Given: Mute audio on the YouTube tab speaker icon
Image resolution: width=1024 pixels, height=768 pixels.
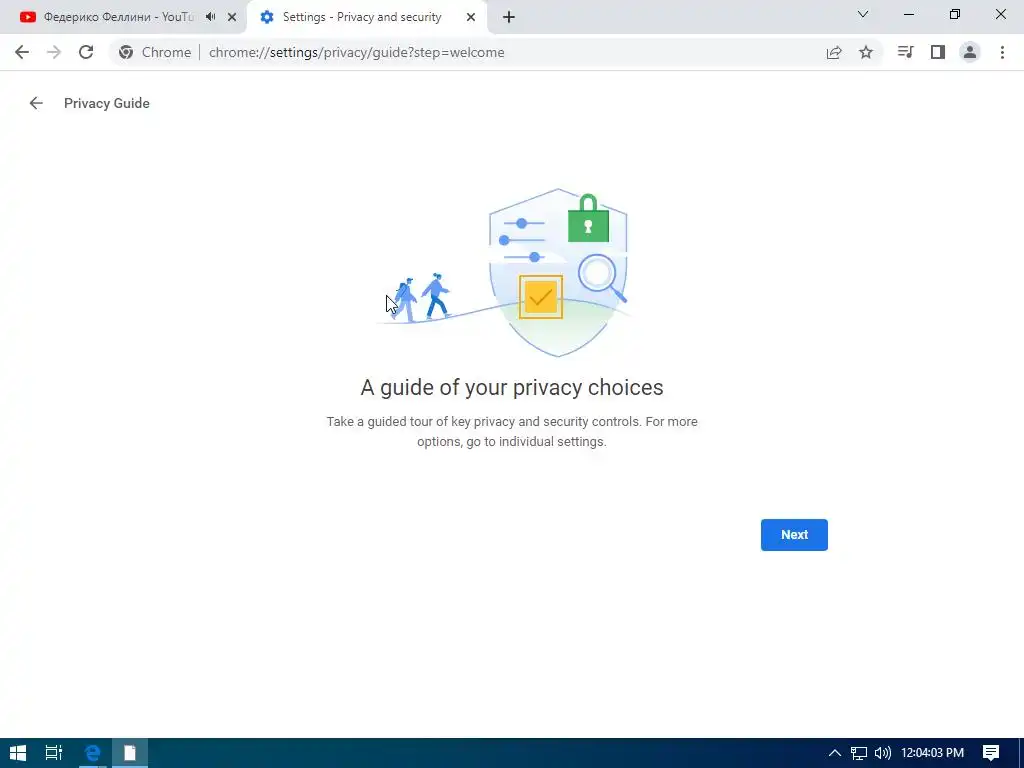Looking at the screenshot, I should pyautogui.click(x=210, y=17).
